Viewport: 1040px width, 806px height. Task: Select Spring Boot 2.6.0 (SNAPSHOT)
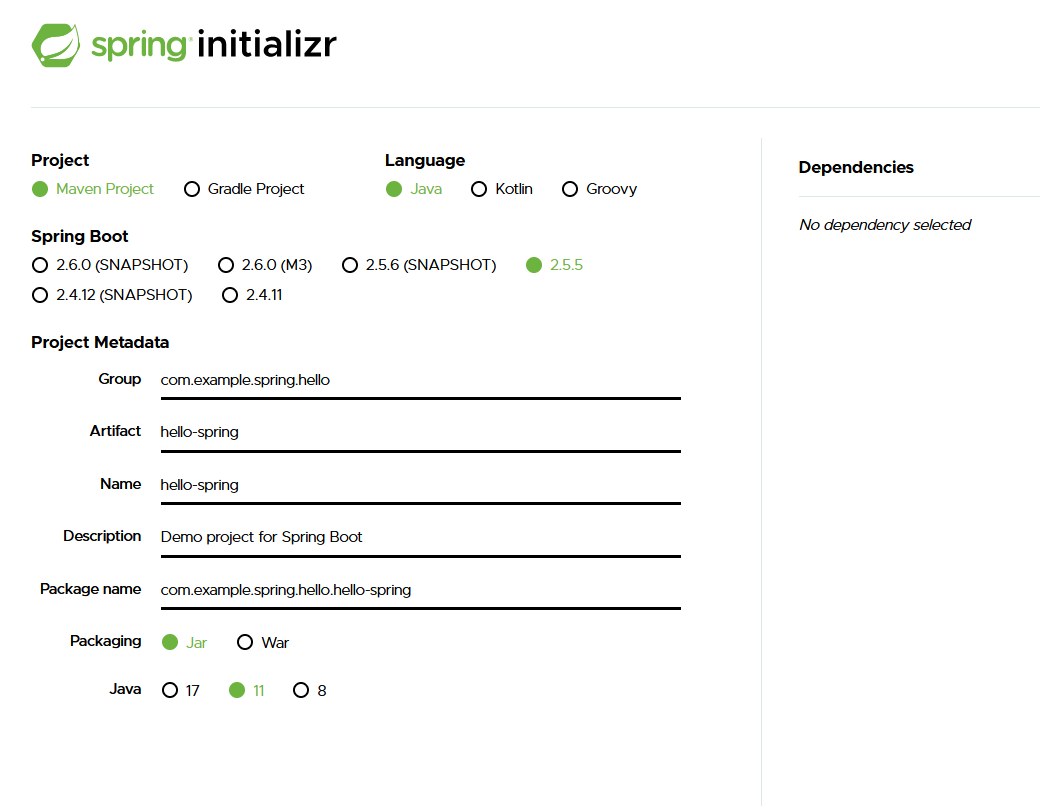tap(40, 265)
